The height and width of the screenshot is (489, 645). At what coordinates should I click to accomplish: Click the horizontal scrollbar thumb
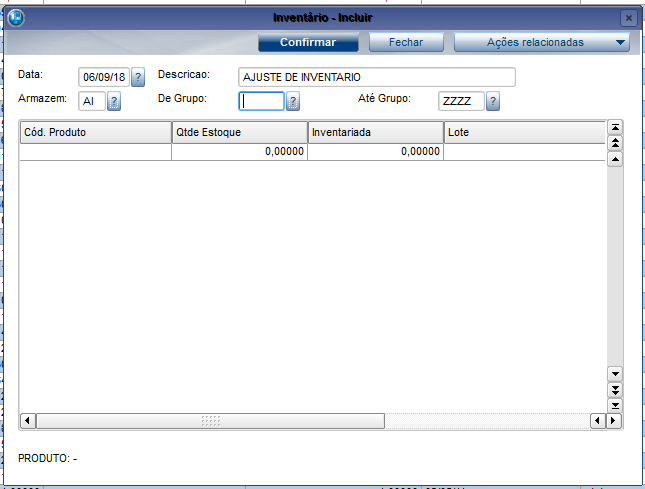[x=211, y=421]
